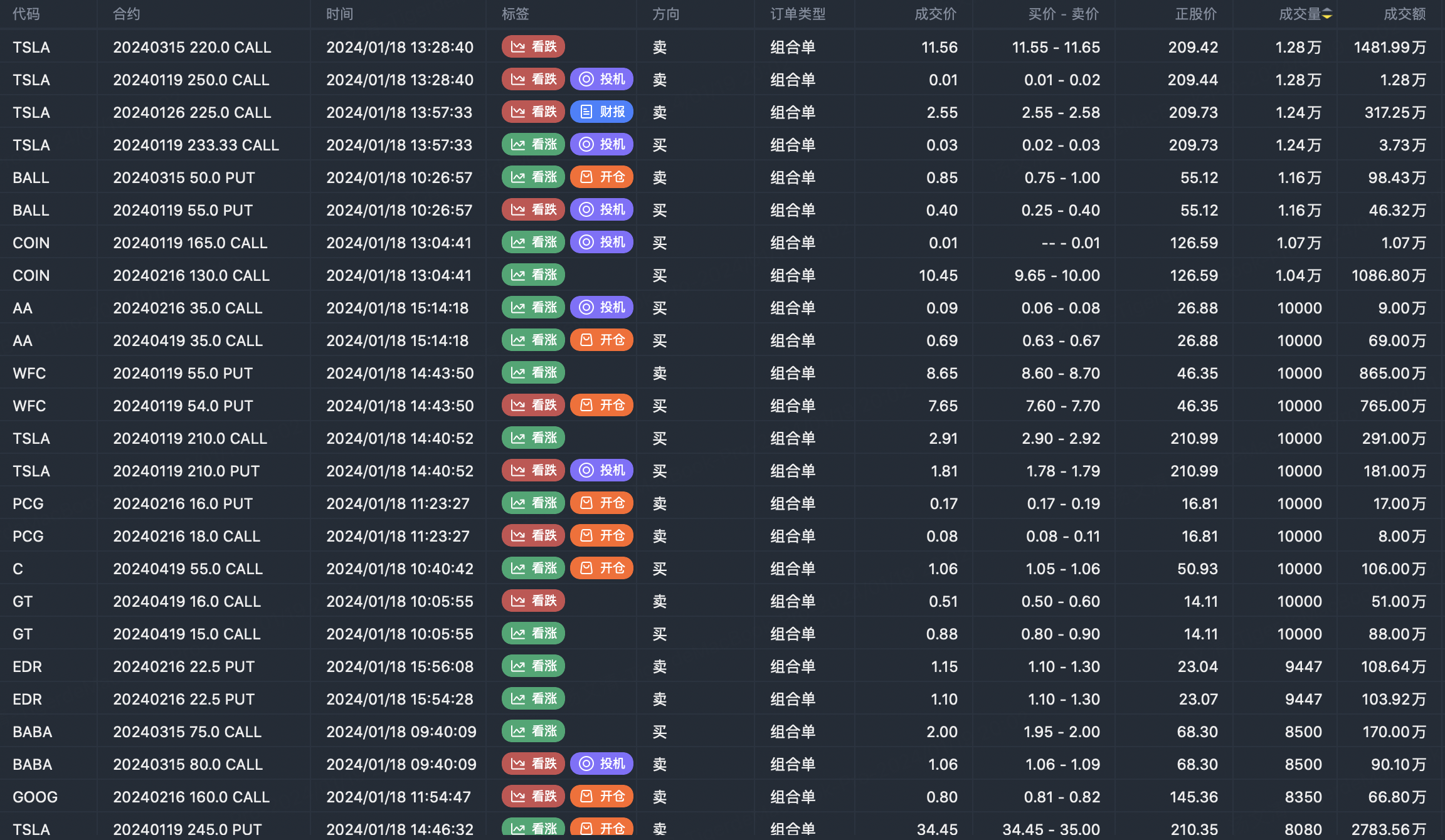Click the 标签 column header

[515, 14]
